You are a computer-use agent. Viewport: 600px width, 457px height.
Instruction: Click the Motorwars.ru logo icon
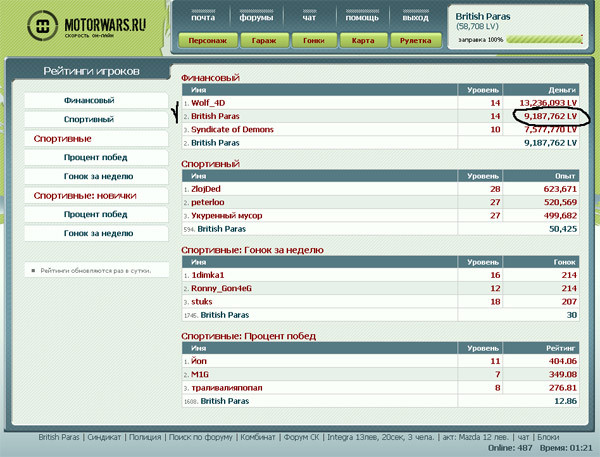pyautogui.click(x=42, y=26)
